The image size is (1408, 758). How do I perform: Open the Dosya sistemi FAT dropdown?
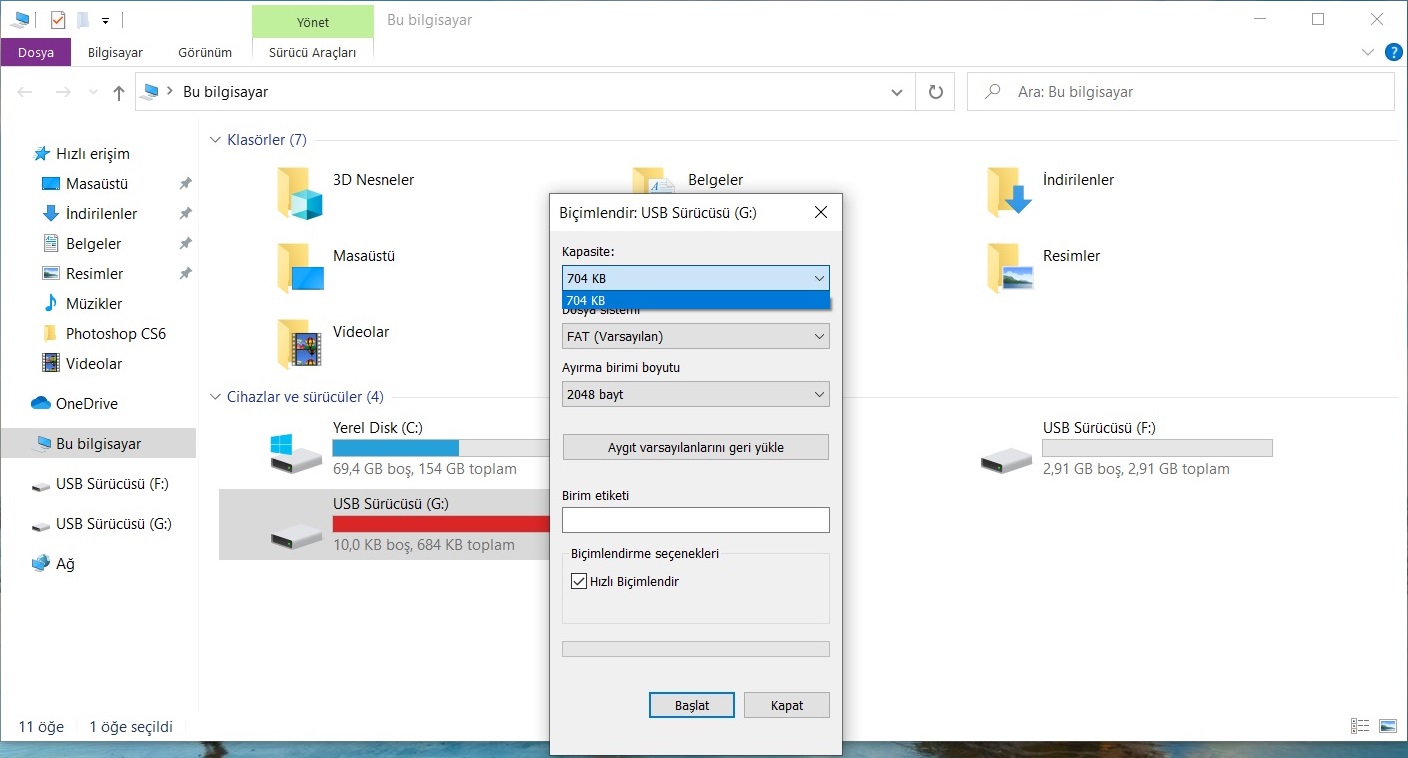pos(695,336)
